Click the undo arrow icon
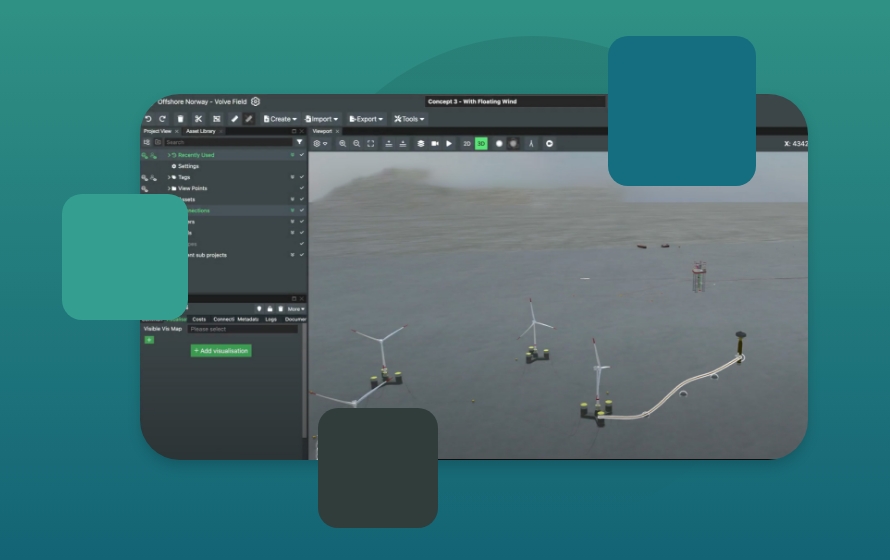The height and width of the screenshot is (560, 890). 149,119
